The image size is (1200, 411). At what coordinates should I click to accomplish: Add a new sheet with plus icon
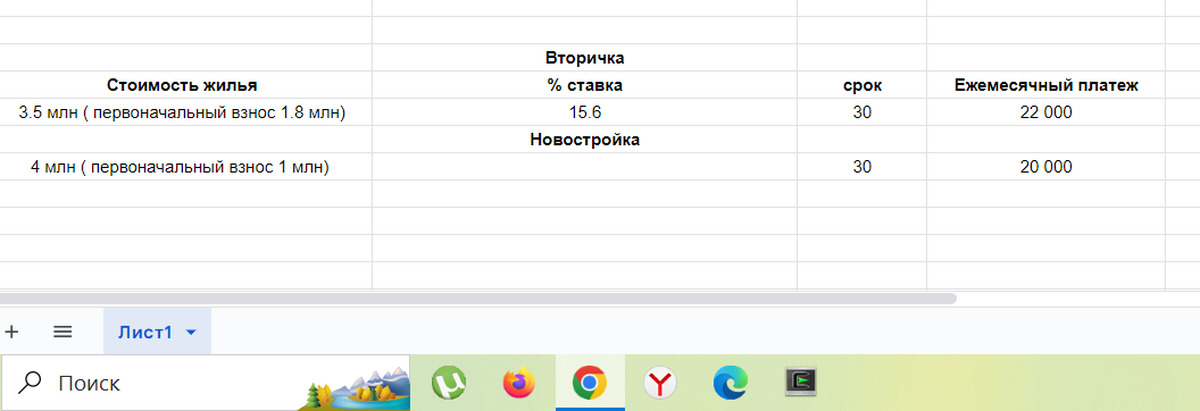(11, 332)
